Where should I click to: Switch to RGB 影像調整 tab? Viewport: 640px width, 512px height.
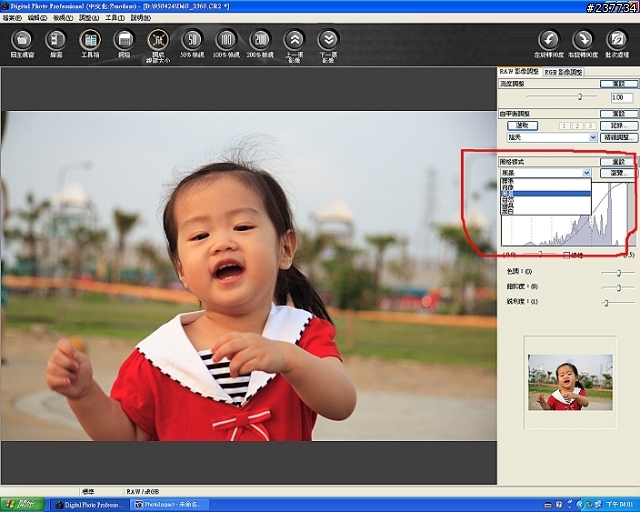tap(563, 72)
